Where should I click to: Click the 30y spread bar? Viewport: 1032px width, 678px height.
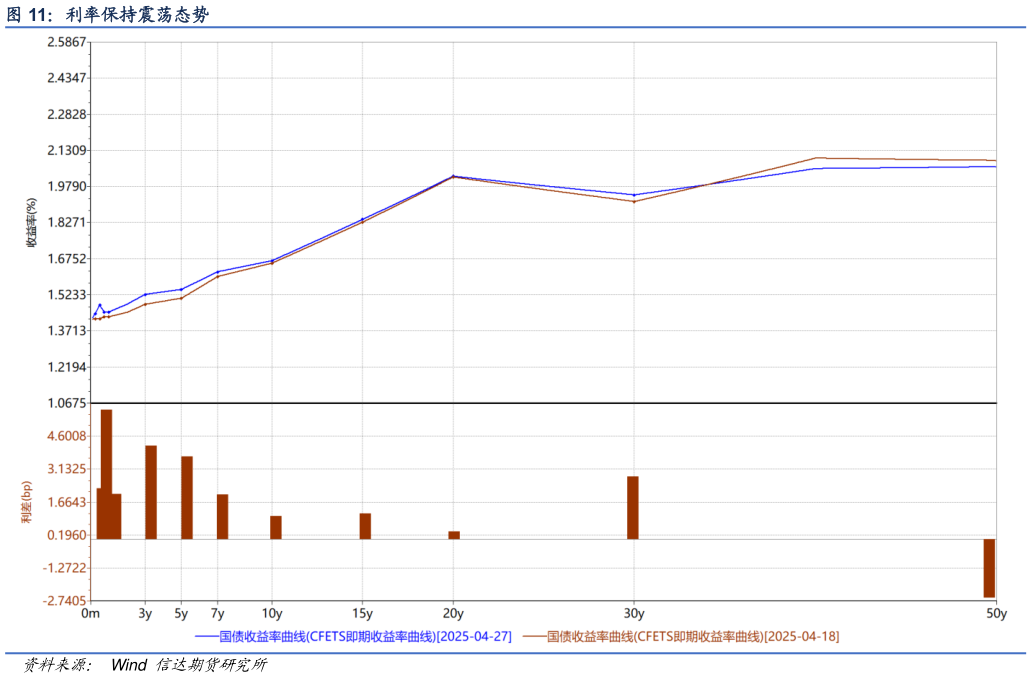633,507
